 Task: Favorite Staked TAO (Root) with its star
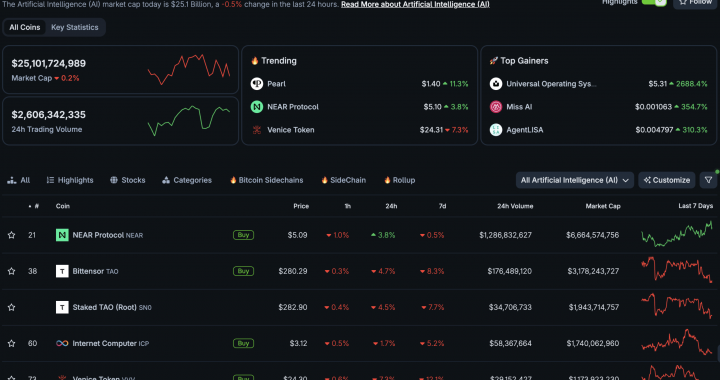click(11, 307)
